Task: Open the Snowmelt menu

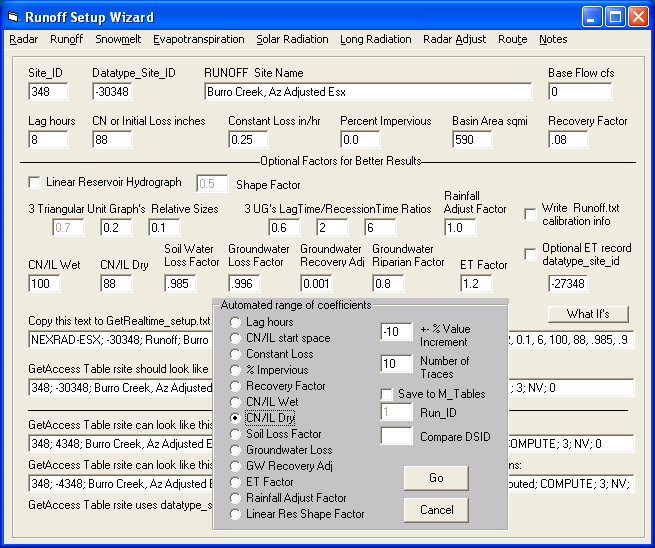Action: click(117, 39)
